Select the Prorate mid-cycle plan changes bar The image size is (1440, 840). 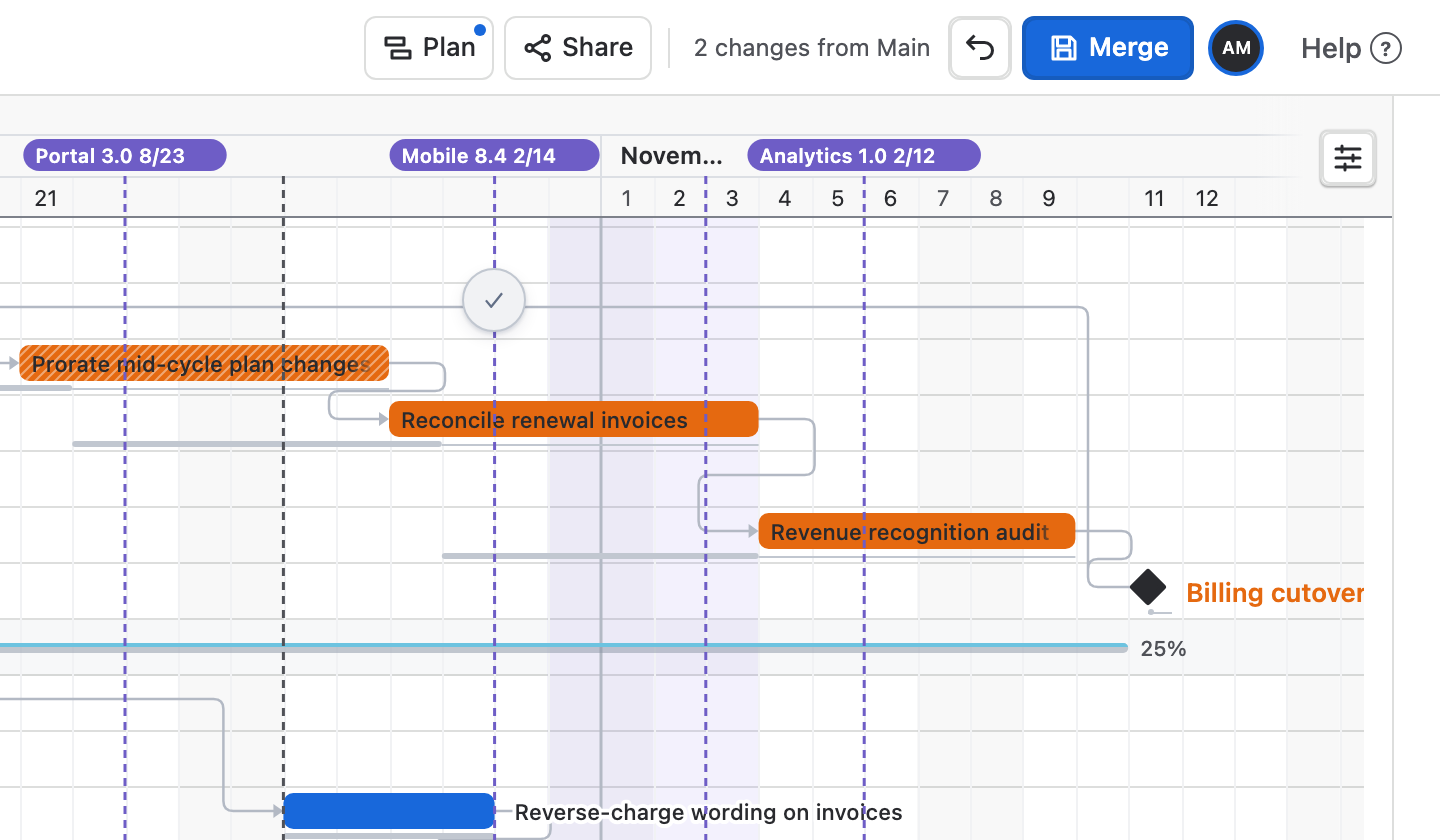coord(204,364)
